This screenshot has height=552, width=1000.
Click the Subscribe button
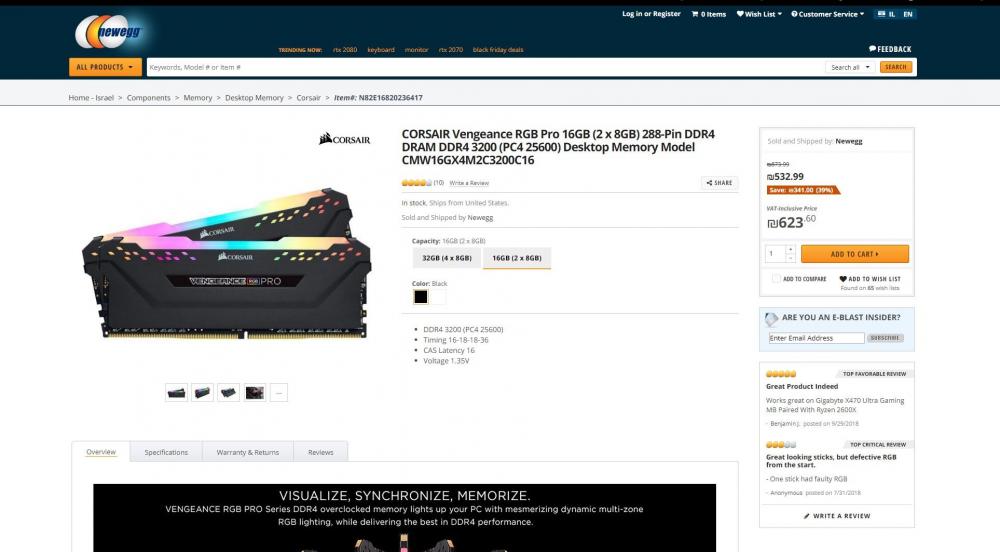(885, 338)
